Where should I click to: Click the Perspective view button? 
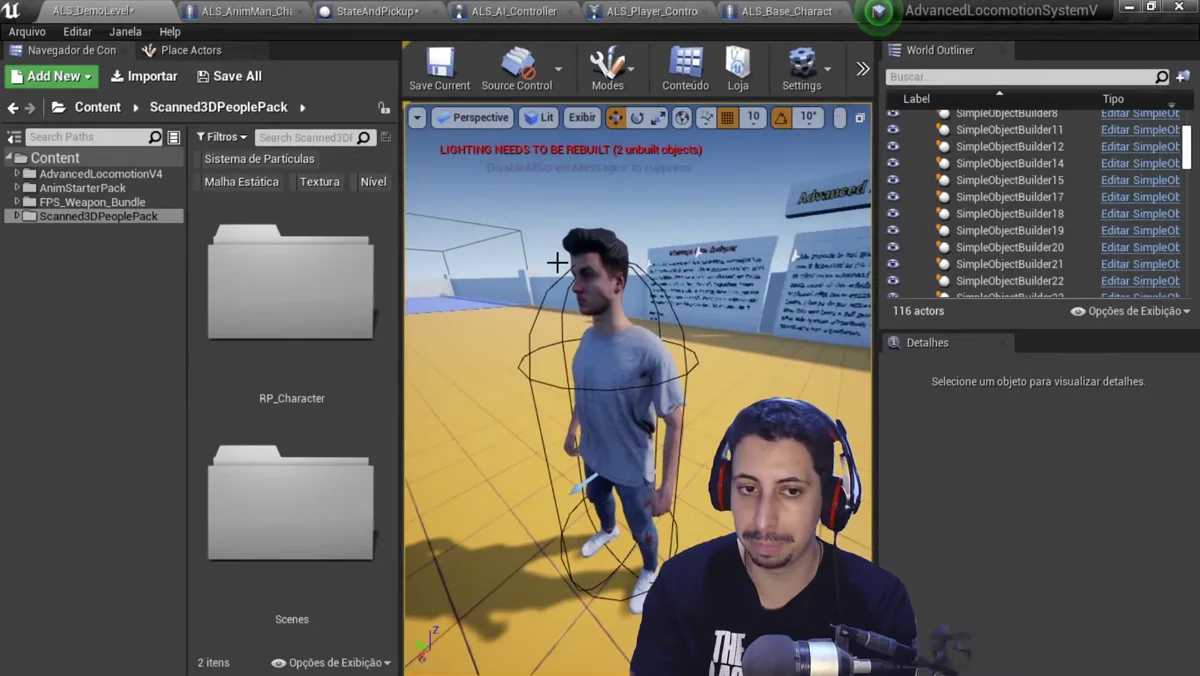[x=472, y=118]
